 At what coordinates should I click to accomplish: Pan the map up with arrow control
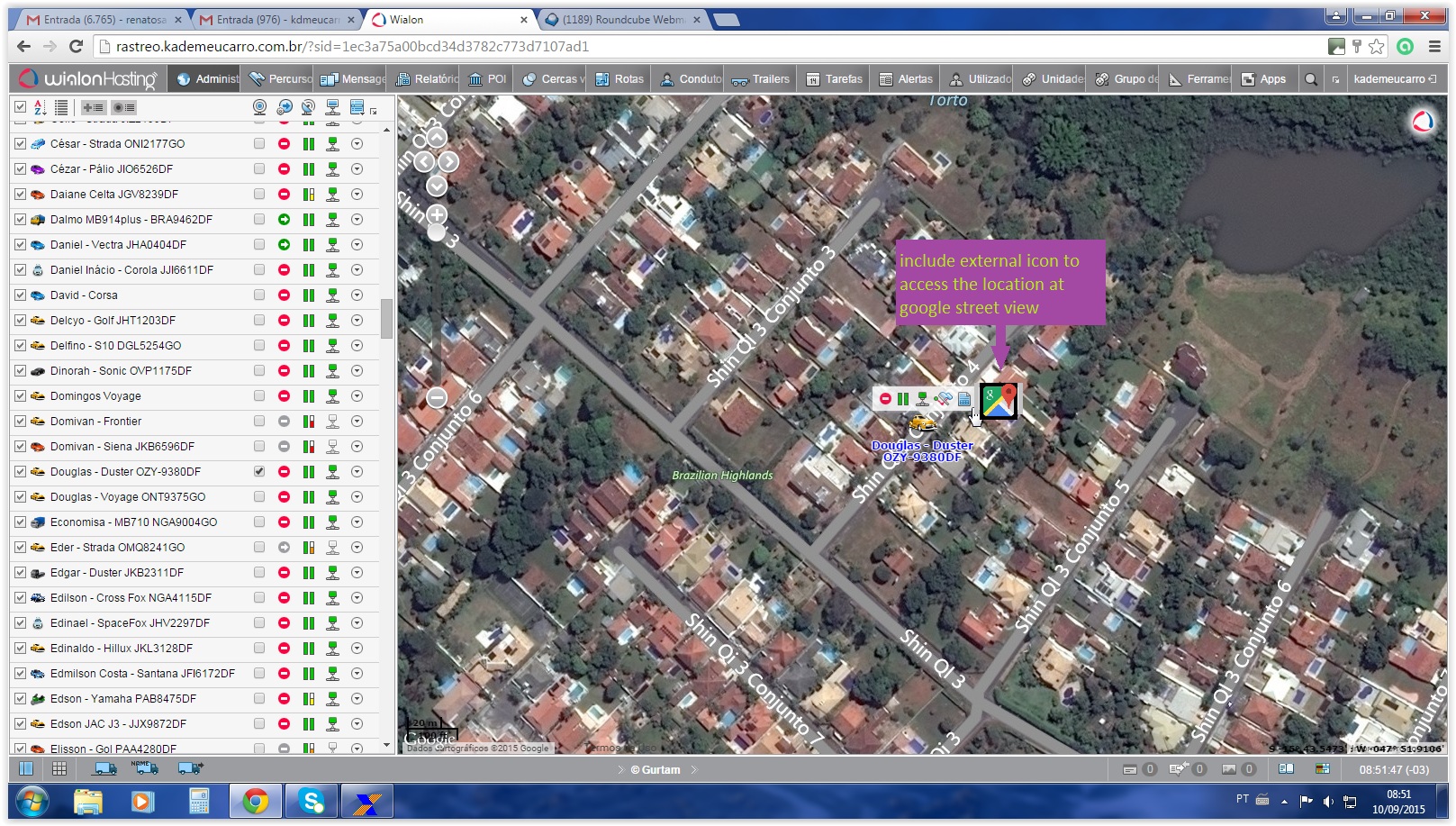click(x=437, y=138)
